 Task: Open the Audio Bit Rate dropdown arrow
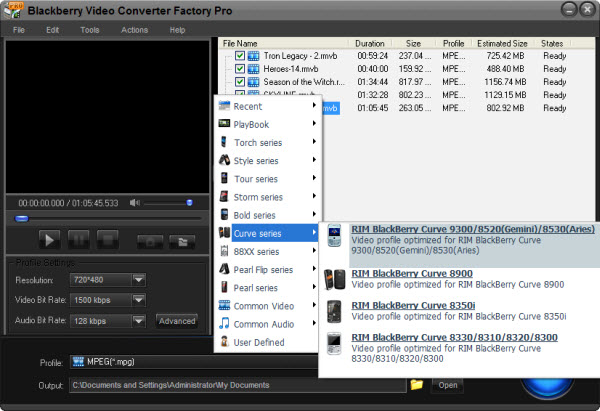pyautogui.click(x=139, y=321)
